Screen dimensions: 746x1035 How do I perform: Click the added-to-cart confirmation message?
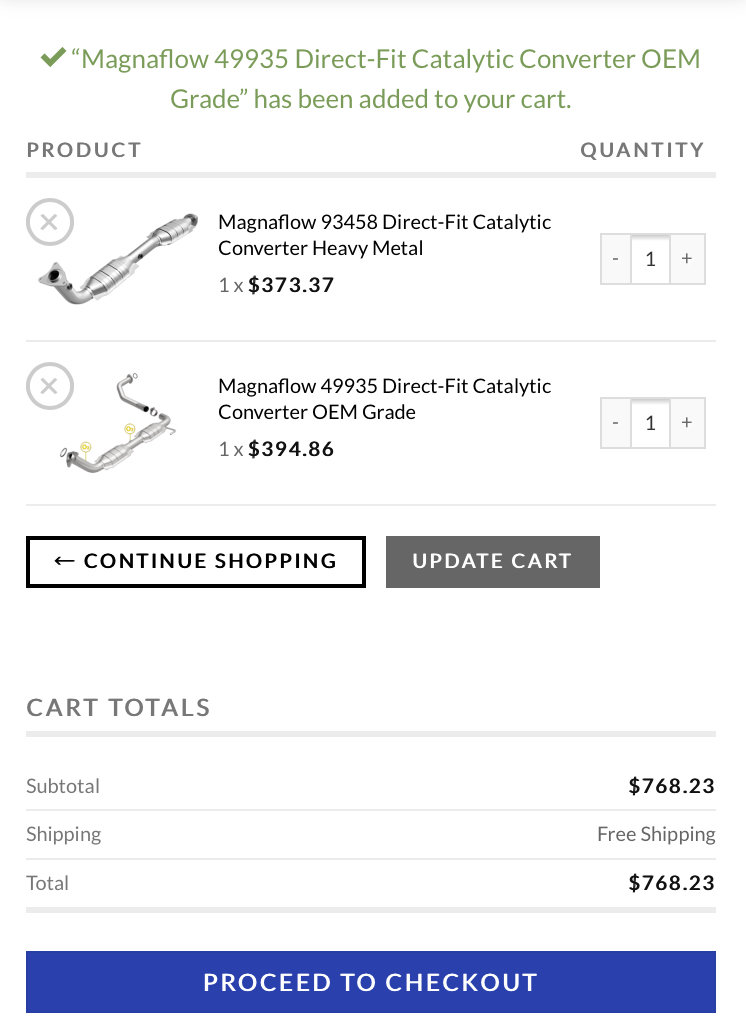click(370, 79)
